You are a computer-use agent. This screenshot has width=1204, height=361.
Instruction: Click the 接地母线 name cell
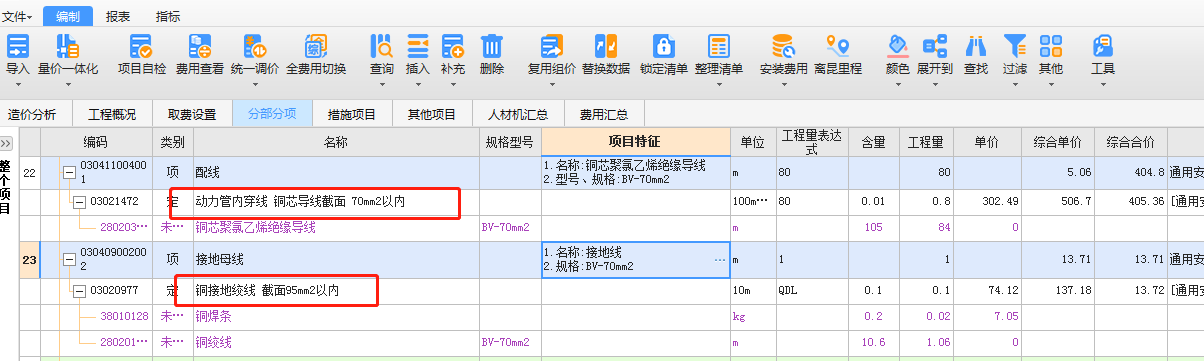(x=336, y=260)
